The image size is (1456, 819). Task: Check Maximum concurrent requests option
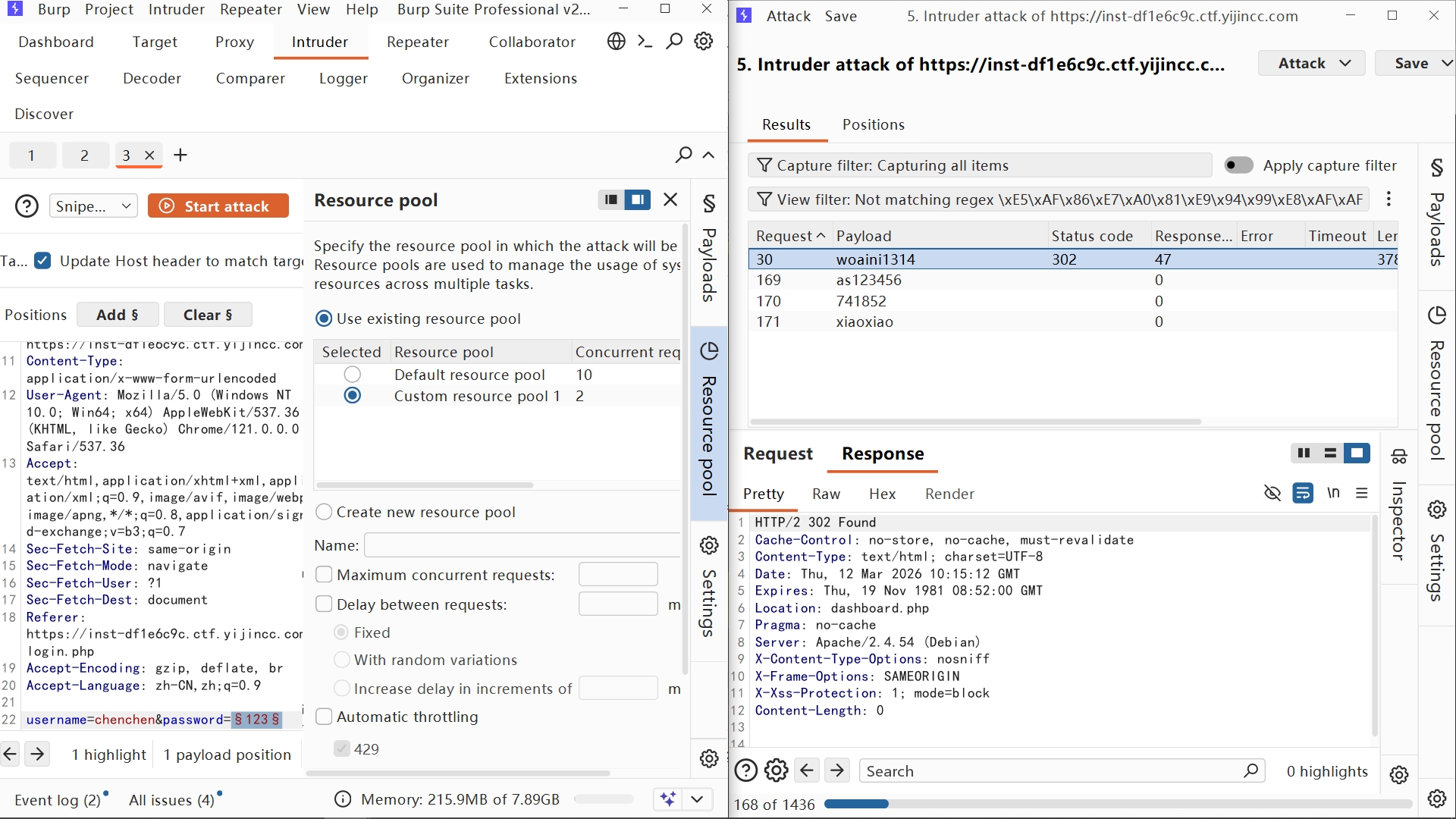[x=324, y=575]
